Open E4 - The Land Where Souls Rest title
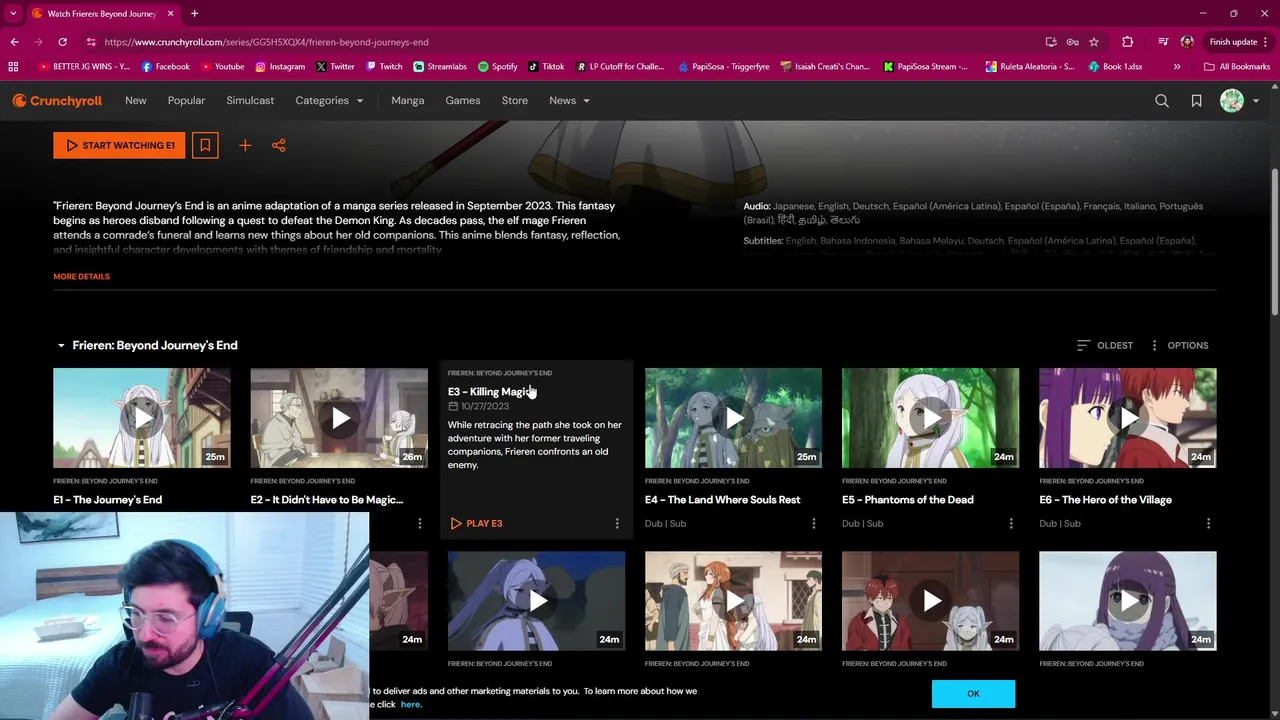 pos(723,499)
